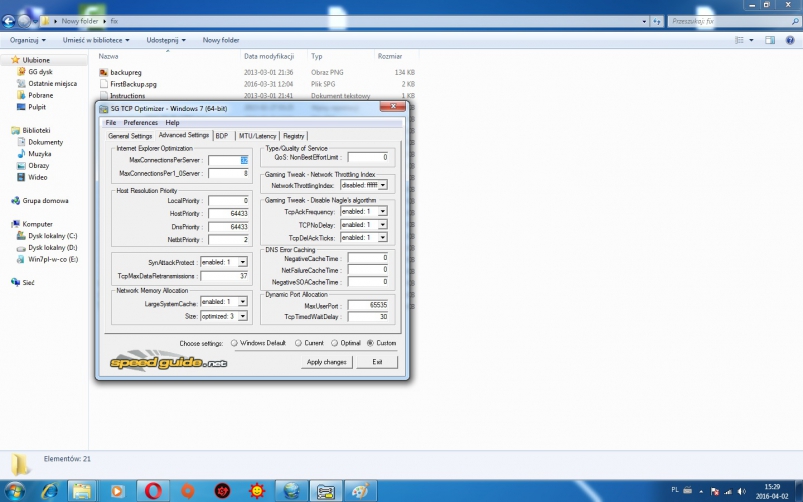Open Opera browser from taskbar
Viewport: 803px width, 502px height.
(153, 490)
